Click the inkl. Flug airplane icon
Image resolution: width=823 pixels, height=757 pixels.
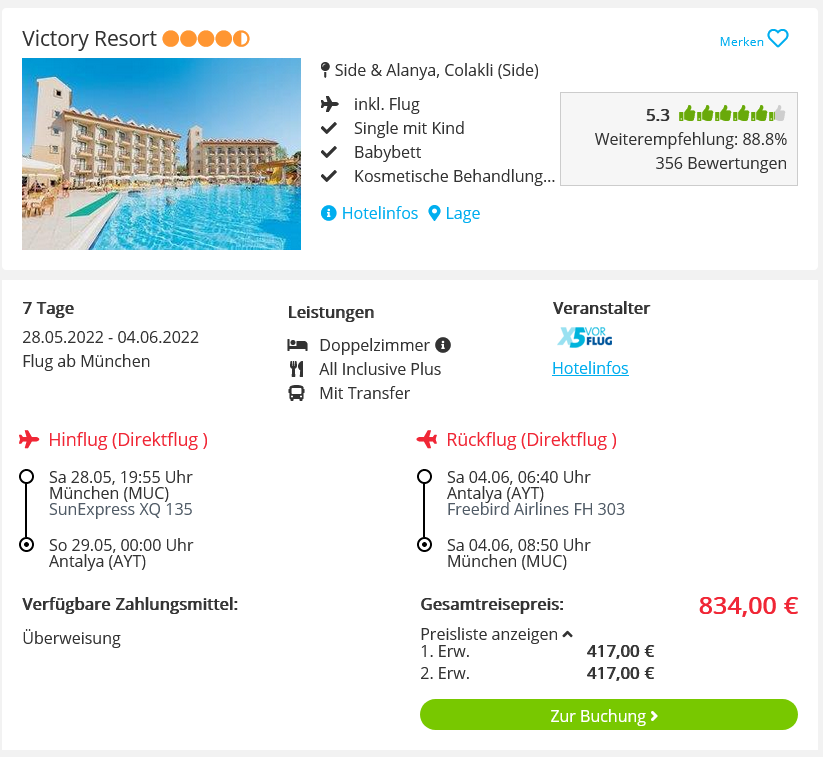[x=329, y=104]
